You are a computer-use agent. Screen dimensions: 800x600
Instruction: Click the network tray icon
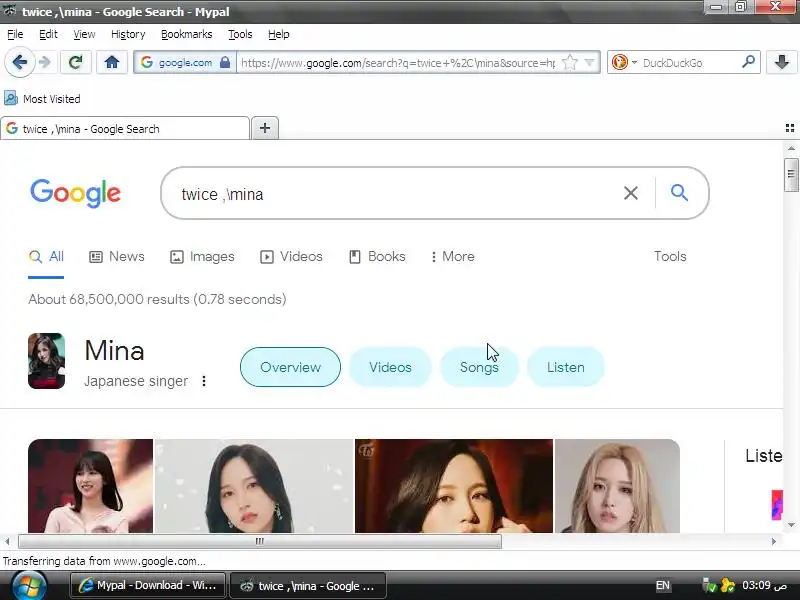709,585
